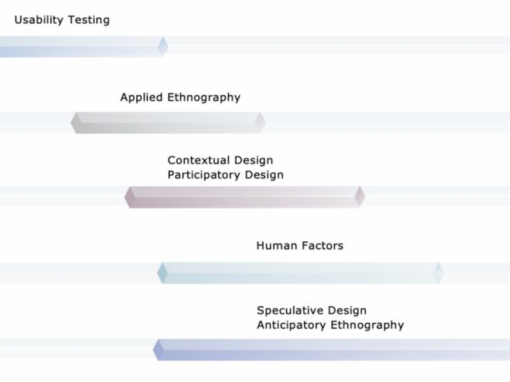Click the Human Factors bar's left end cap
Image resolution: width=510 pixels, height=382 pixels.
coord(162,273)
